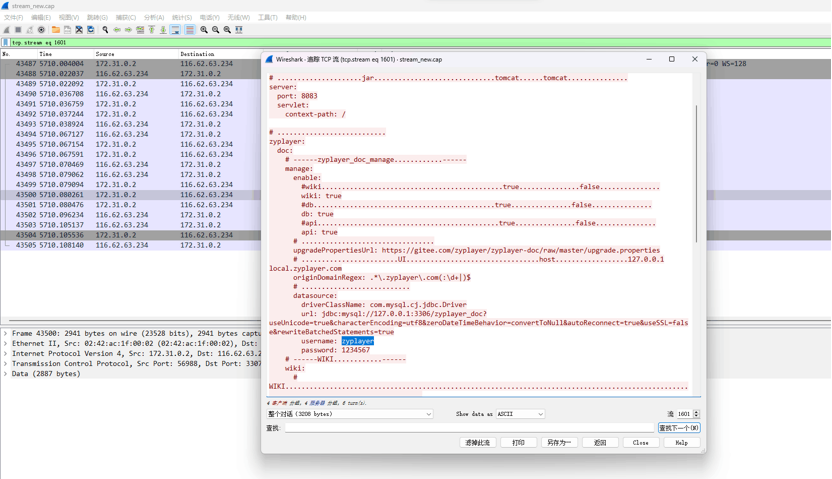
Task: Reset text to normal size
Action: (x=227, y=30)
